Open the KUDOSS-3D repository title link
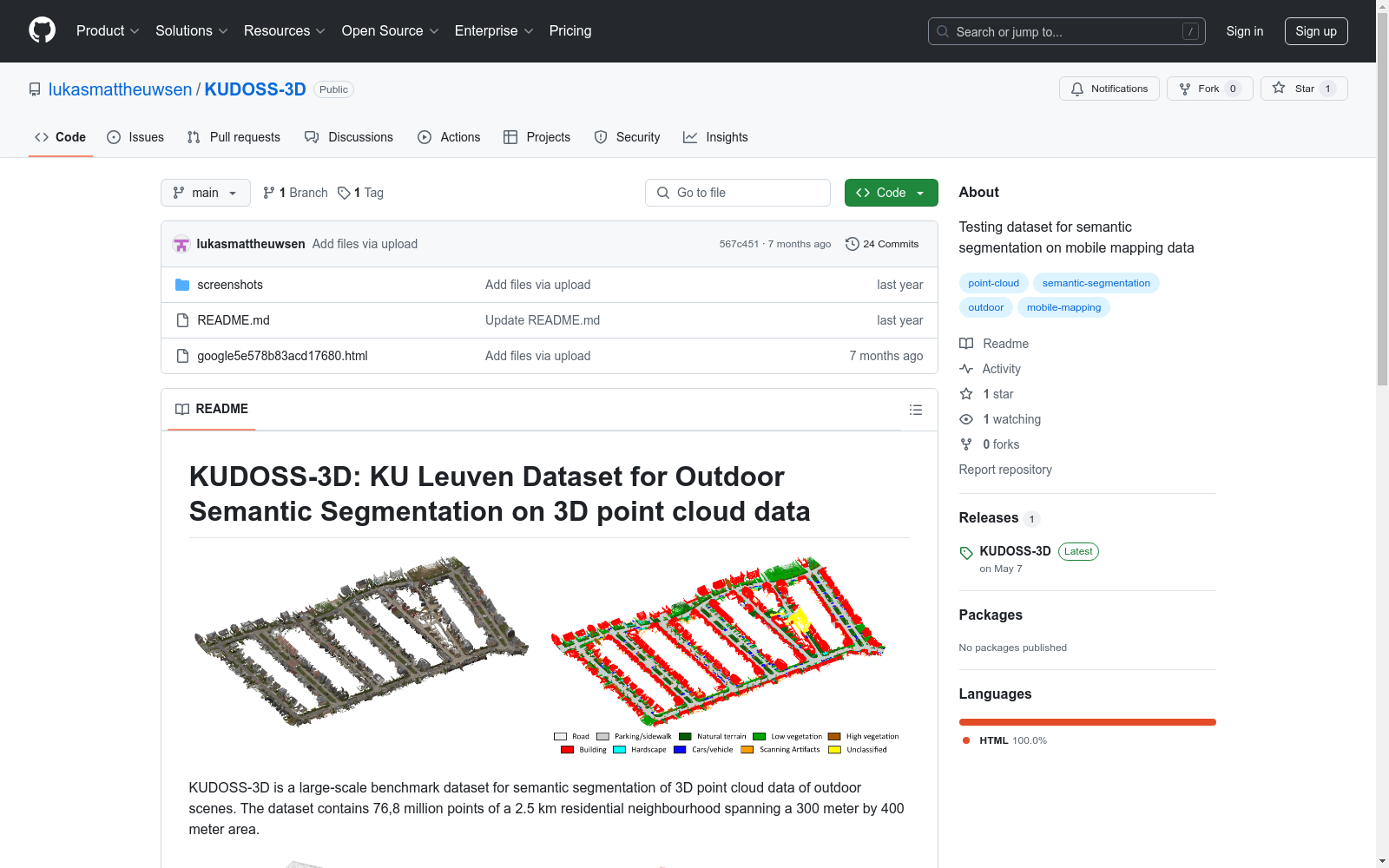Screen dimensions: 1389x868 pos(255,89)
